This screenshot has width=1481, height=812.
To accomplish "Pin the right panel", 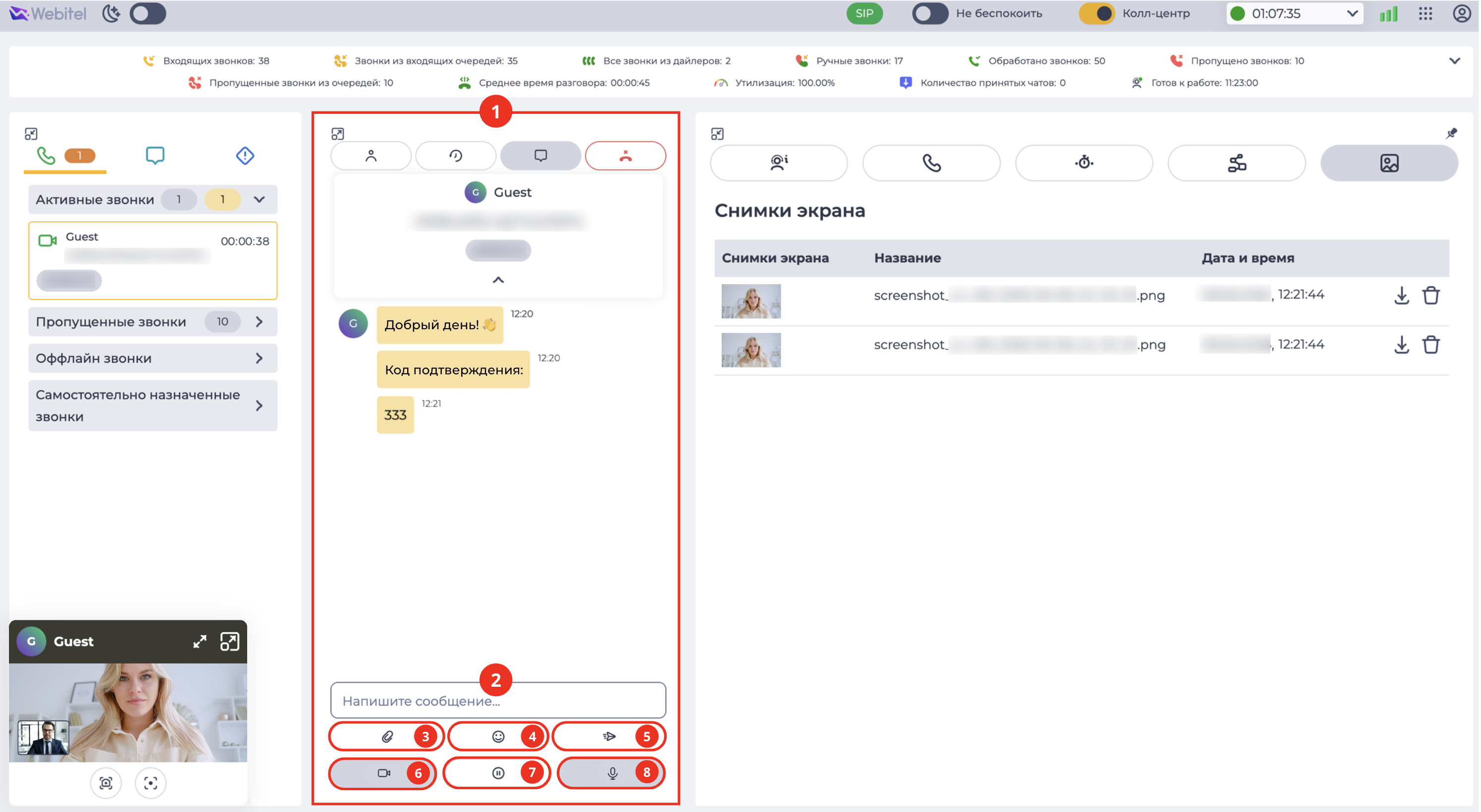I will click(1452, 133).
